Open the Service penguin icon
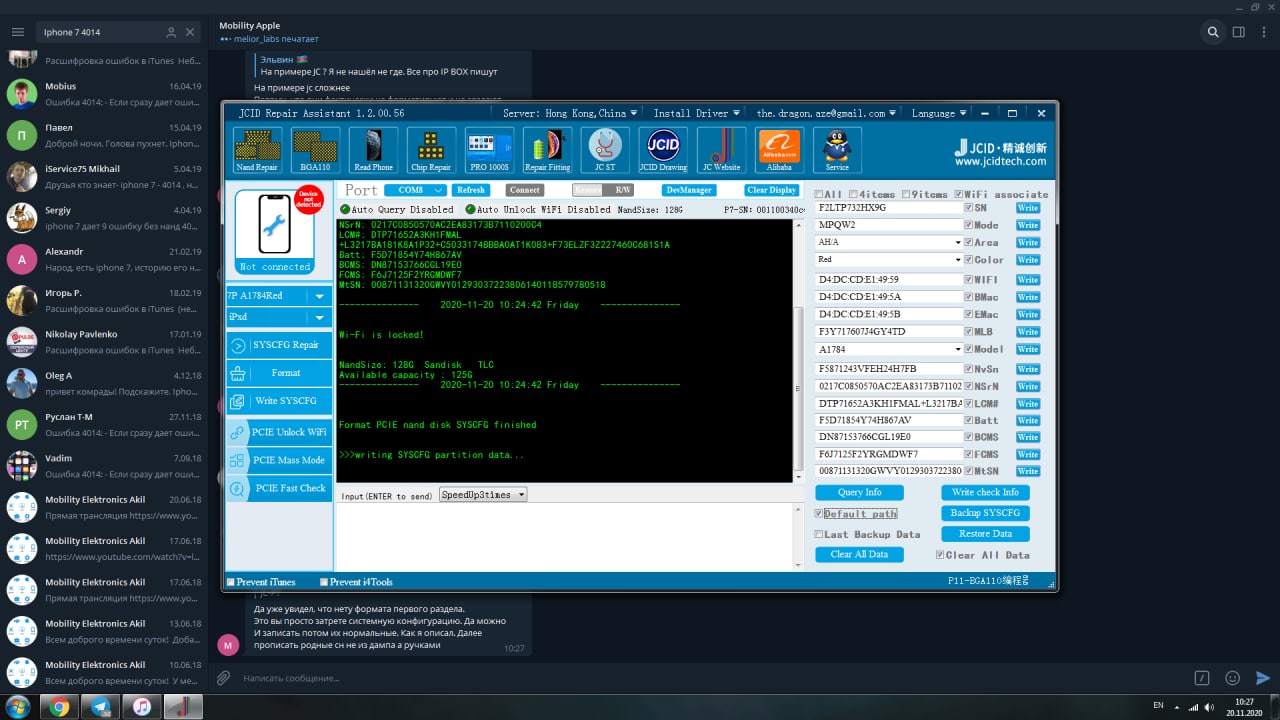This screenshot has width=1280, height=720. tap(837, 150)
